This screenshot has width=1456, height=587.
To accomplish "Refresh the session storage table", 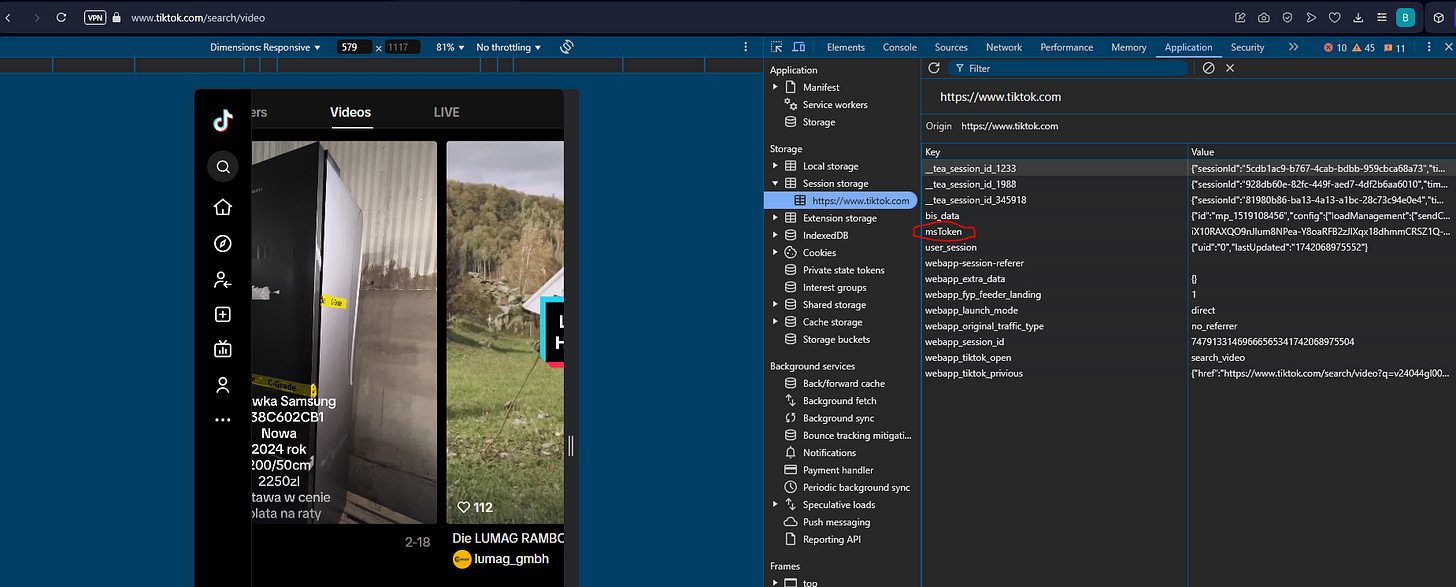I will (934, 68).
